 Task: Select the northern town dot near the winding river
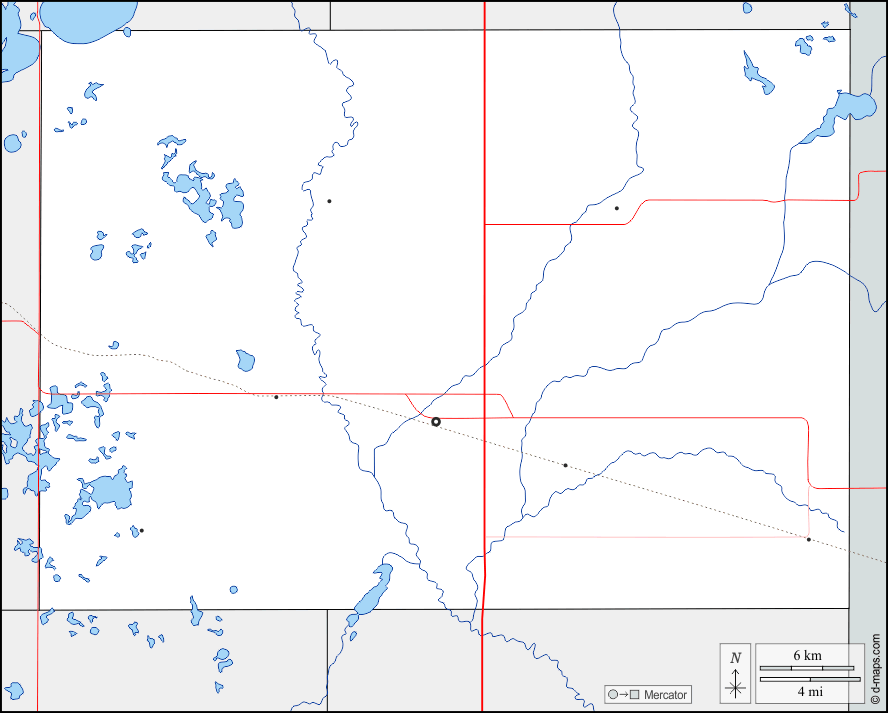click(329, 201)
